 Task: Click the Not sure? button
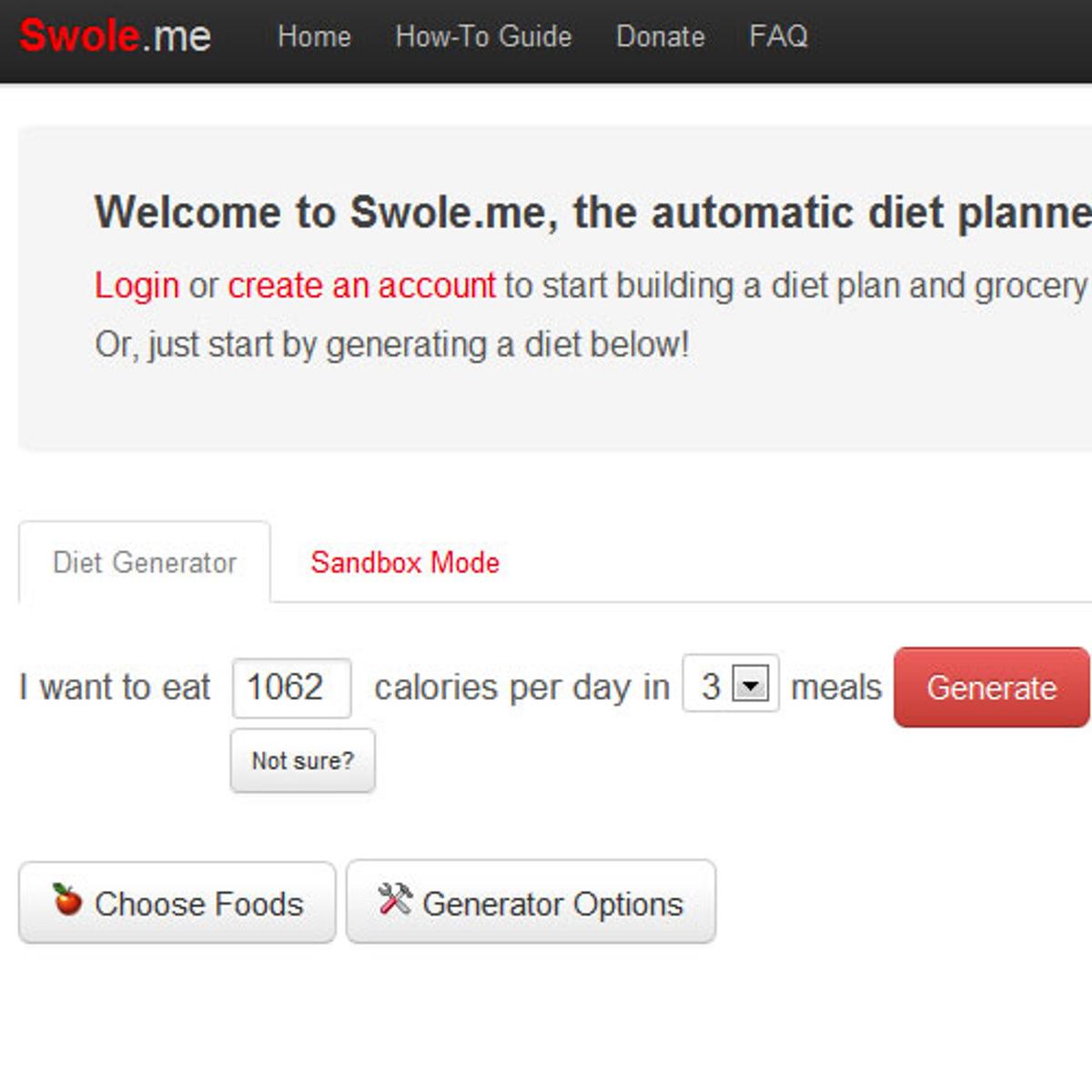pos(302,761)
